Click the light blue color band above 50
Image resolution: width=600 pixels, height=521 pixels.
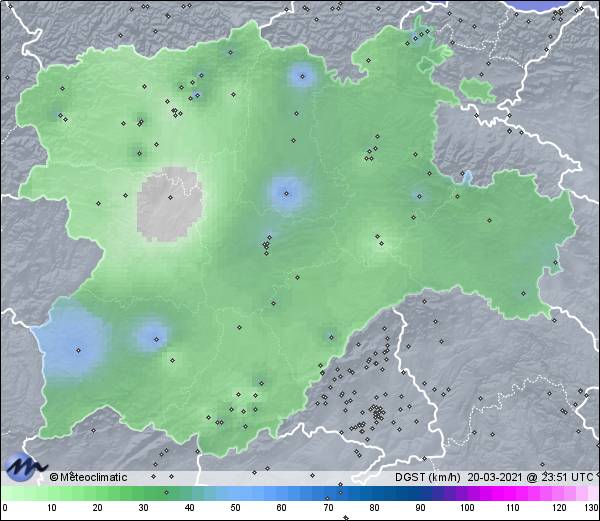236,493
